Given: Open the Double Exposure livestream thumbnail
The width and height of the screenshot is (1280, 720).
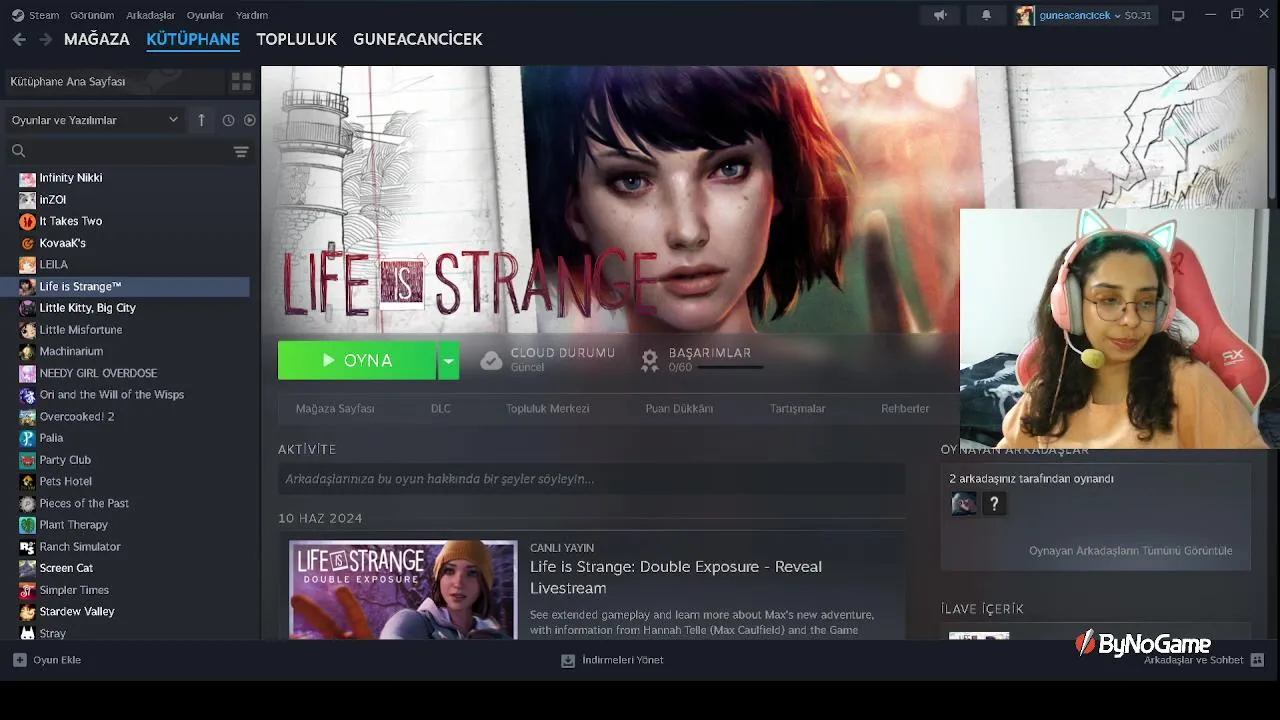Looking at the screenshot, I should point(403,590).
